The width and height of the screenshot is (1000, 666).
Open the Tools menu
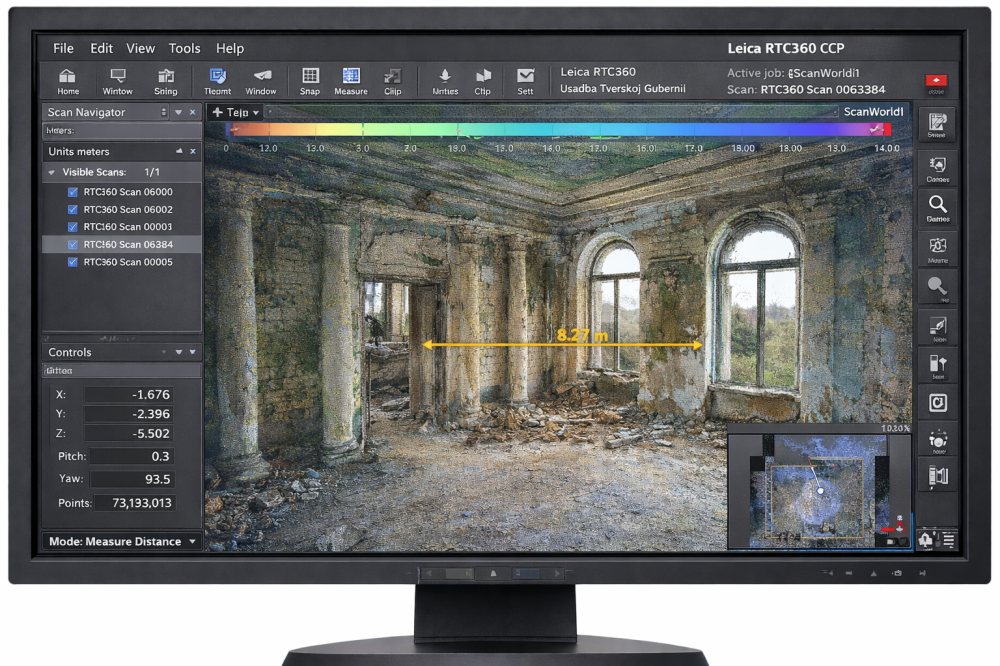tap(184, 48)
